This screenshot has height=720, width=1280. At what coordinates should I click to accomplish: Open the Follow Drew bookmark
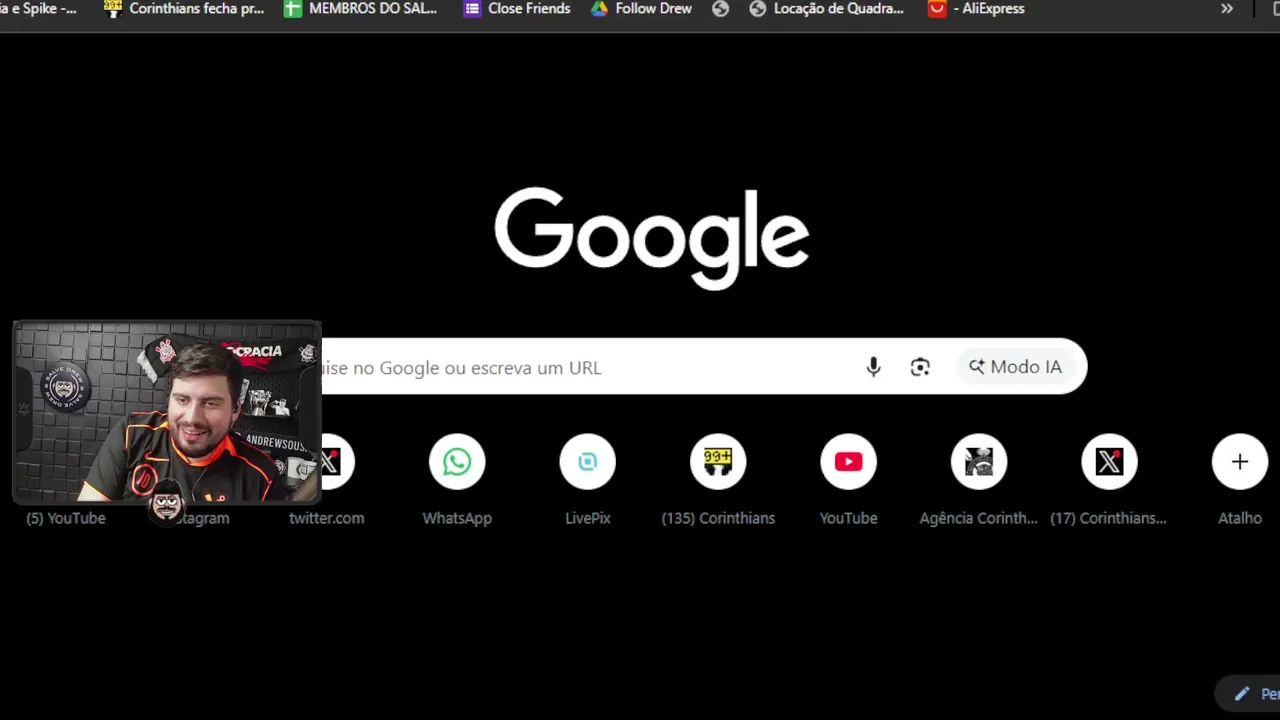coord(641,8)
